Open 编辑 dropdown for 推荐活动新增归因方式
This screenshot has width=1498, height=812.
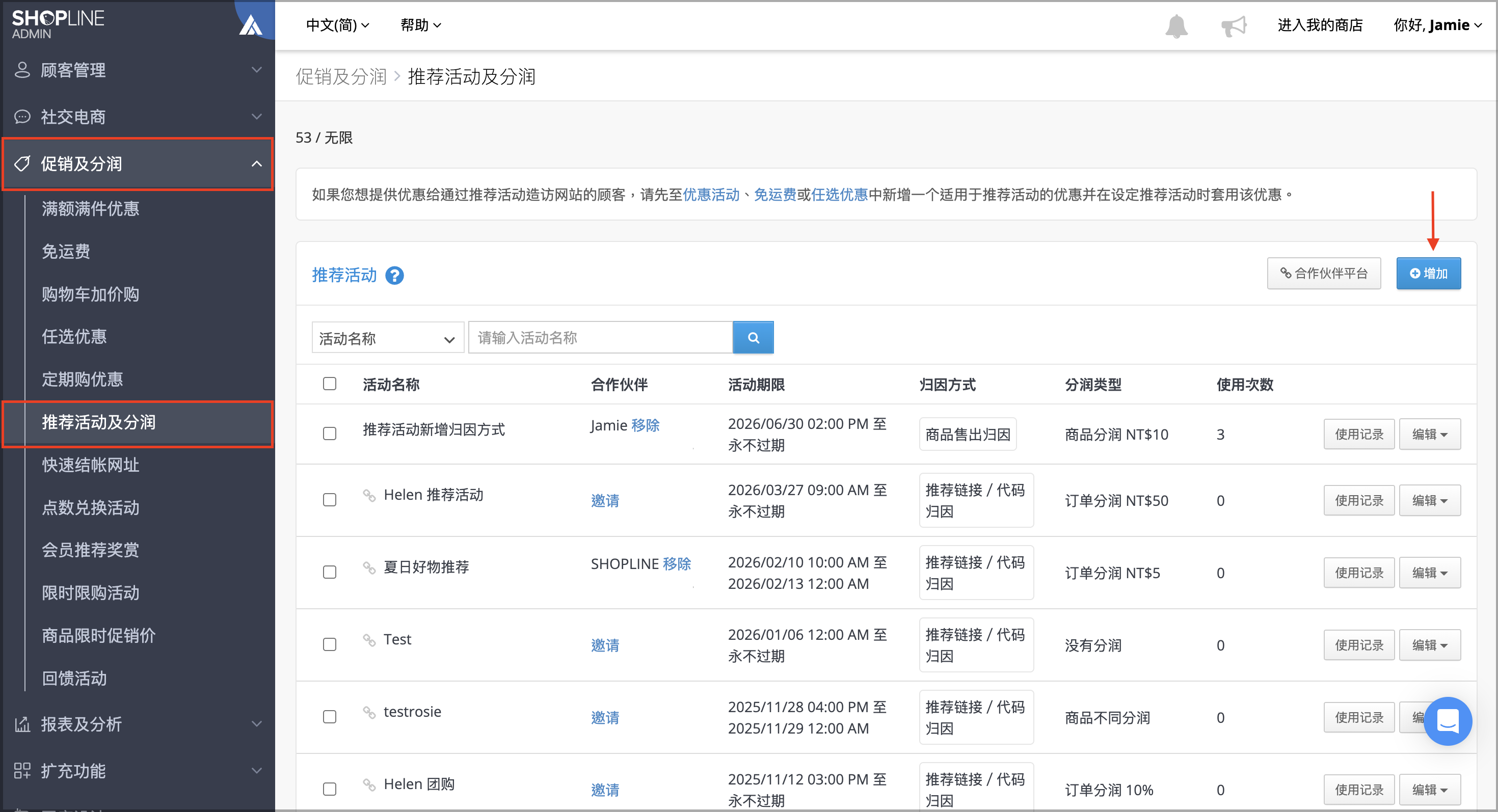[1429, 434]
